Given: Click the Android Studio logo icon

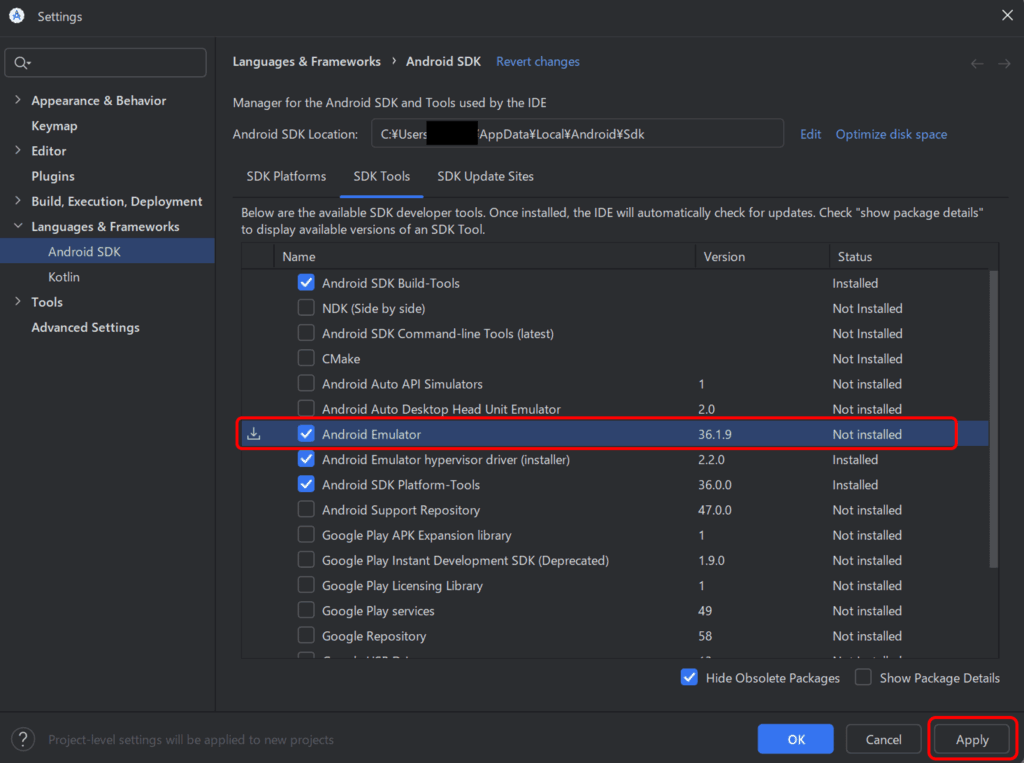Looking at the screenshot, I should pyautogui.click(x=17, y=16).
